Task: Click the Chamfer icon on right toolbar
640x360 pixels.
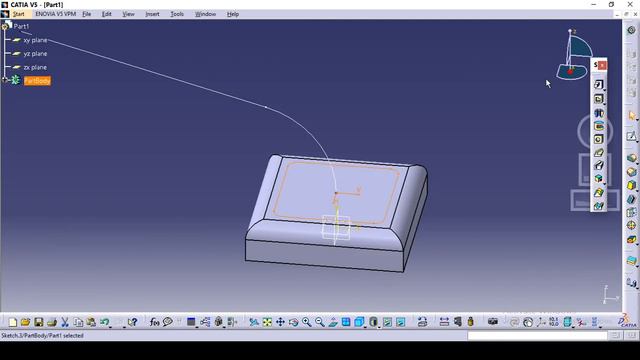Action: [x=631, y=172]
